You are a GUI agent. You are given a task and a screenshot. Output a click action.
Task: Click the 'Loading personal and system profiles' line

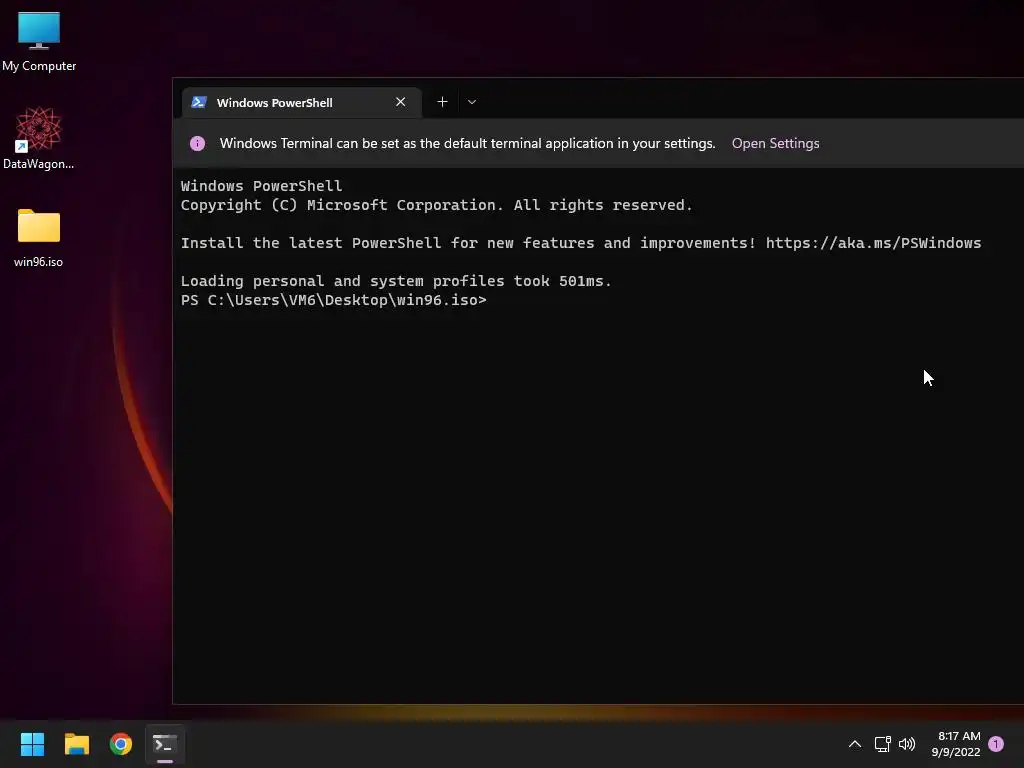396,281
